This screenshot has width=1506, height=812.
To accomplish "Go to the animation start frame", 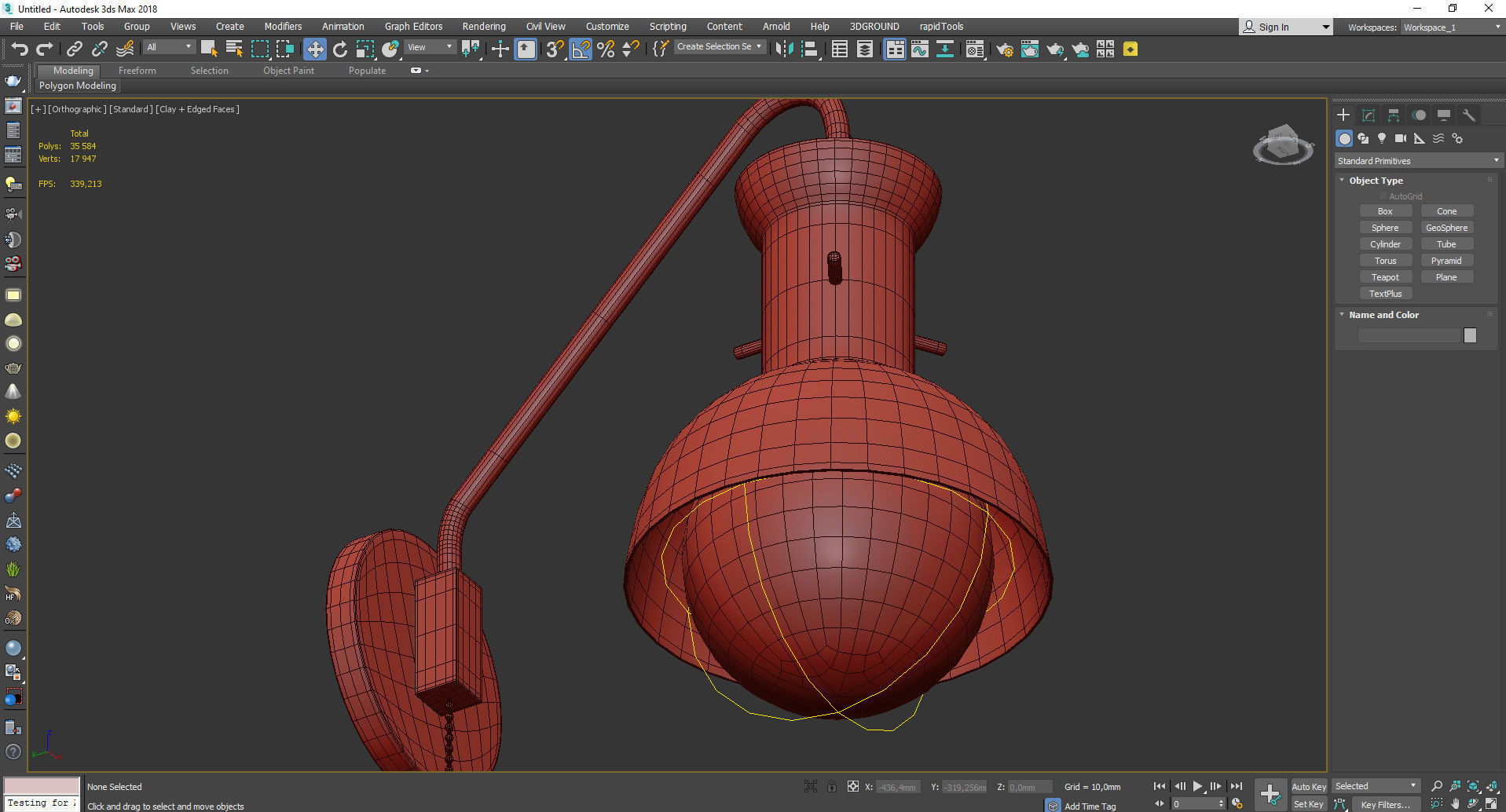I will point(1160,786).
